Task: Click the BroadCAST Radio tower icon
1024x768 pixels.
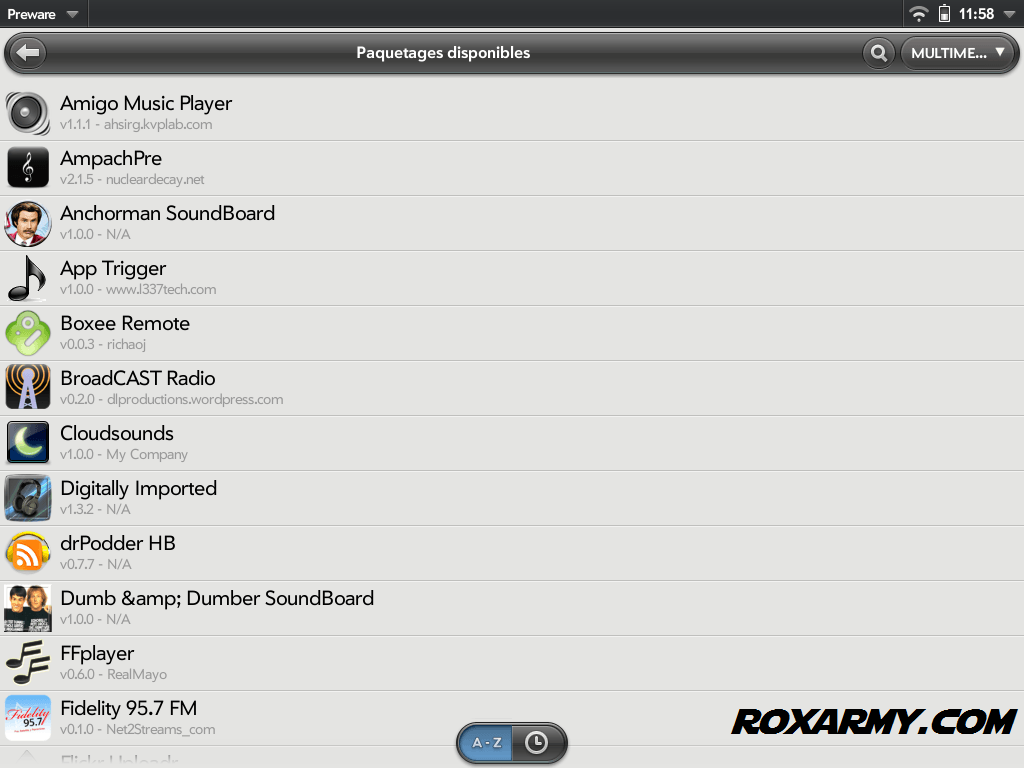Action: pos(27,387)
